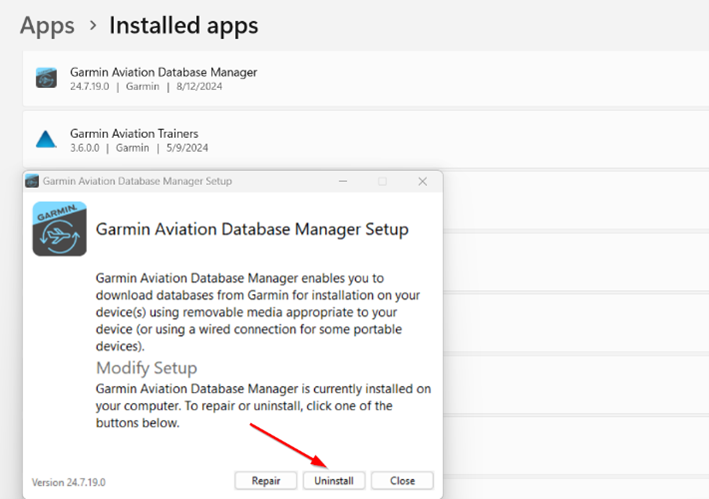
Task: Click the Garmin Aviation Database Manager Setup heading
Action: pos(252,229)
